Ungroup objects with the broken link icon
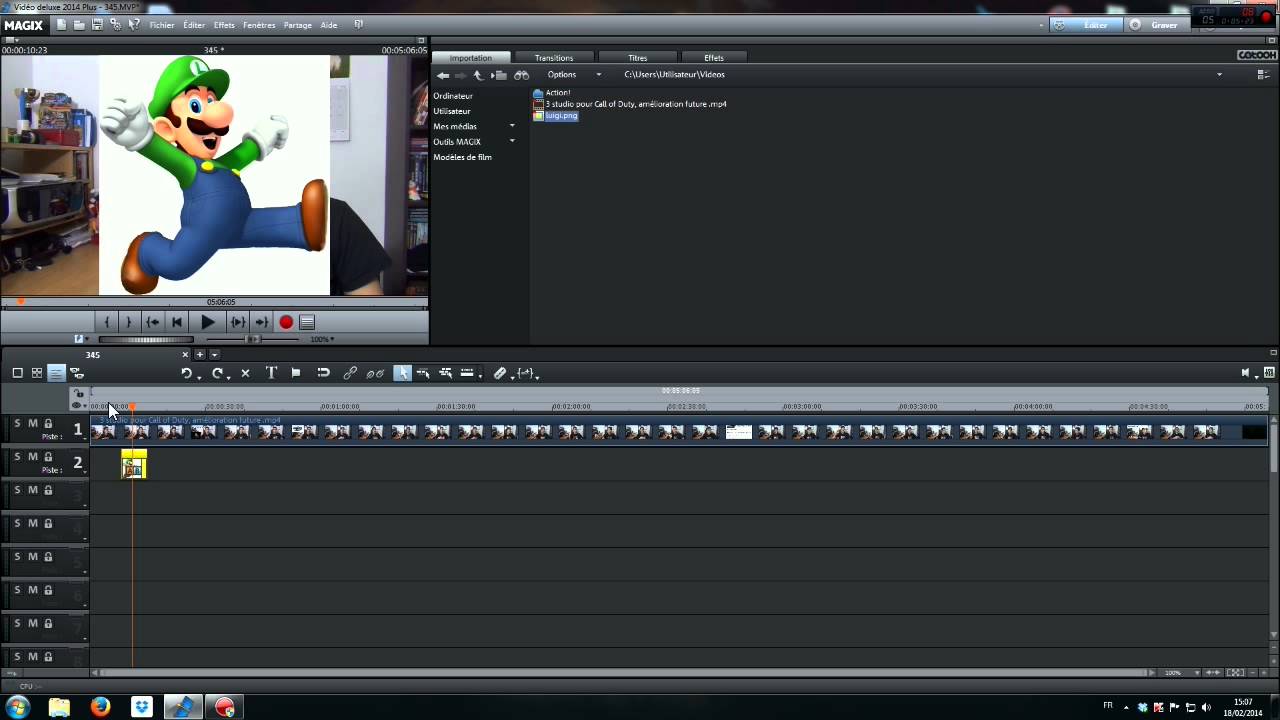This screenshot has height=720, width=1280. click(x=375, y=373)
